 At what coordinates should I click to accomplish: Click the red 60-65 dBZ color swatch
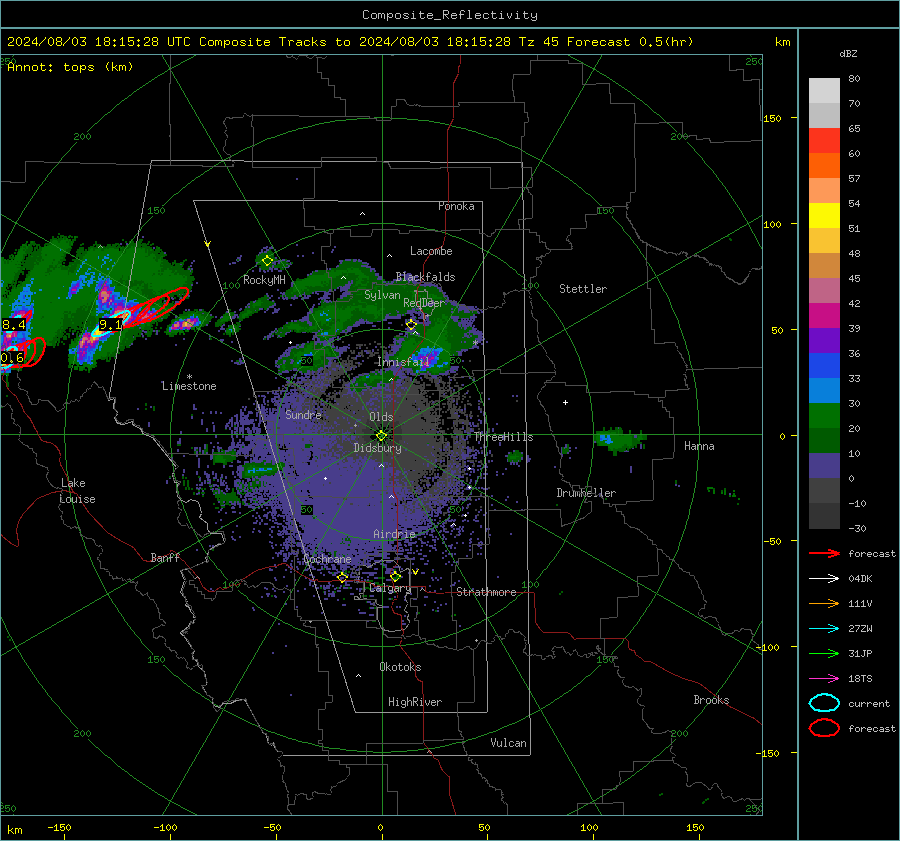point(824,141)
